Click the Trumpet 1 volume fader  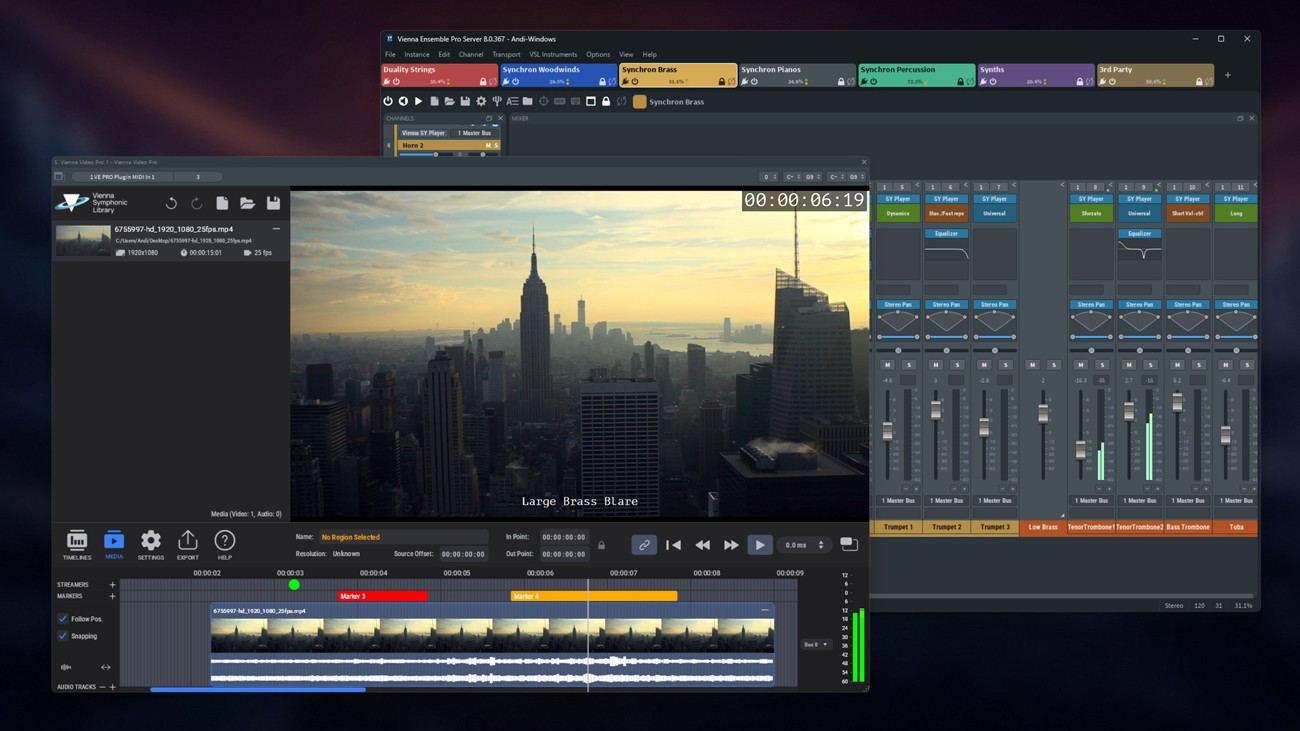click(x=890, y=430)
